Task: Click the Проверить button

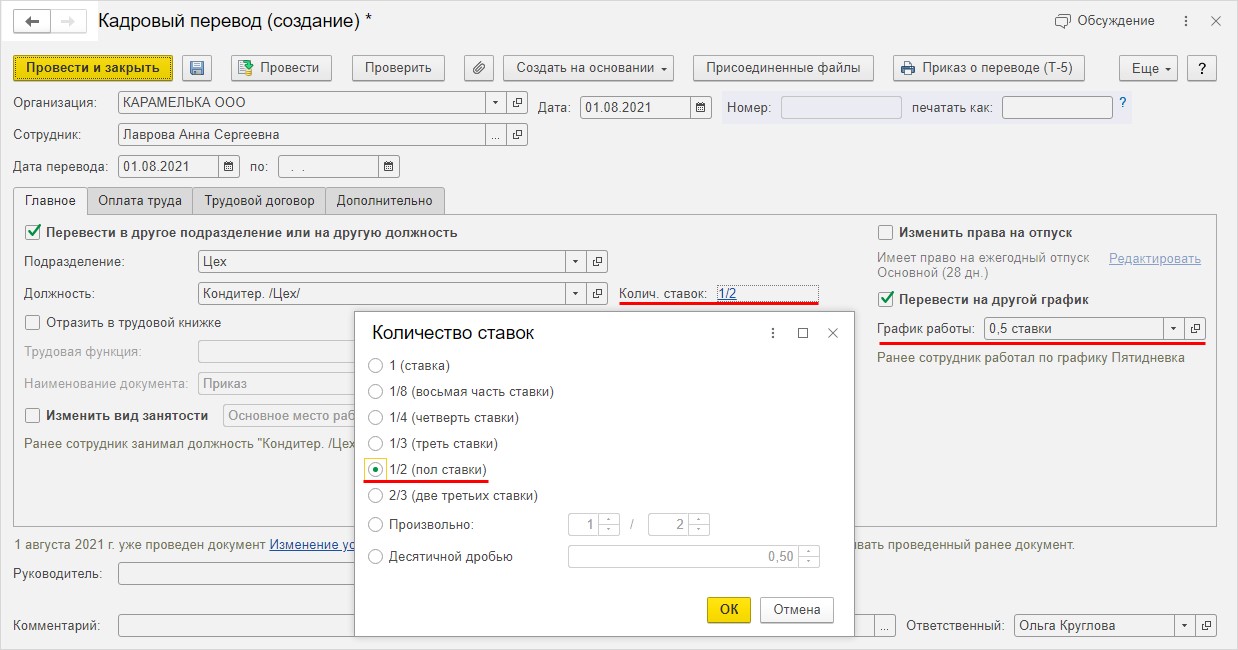Action: 398,68
